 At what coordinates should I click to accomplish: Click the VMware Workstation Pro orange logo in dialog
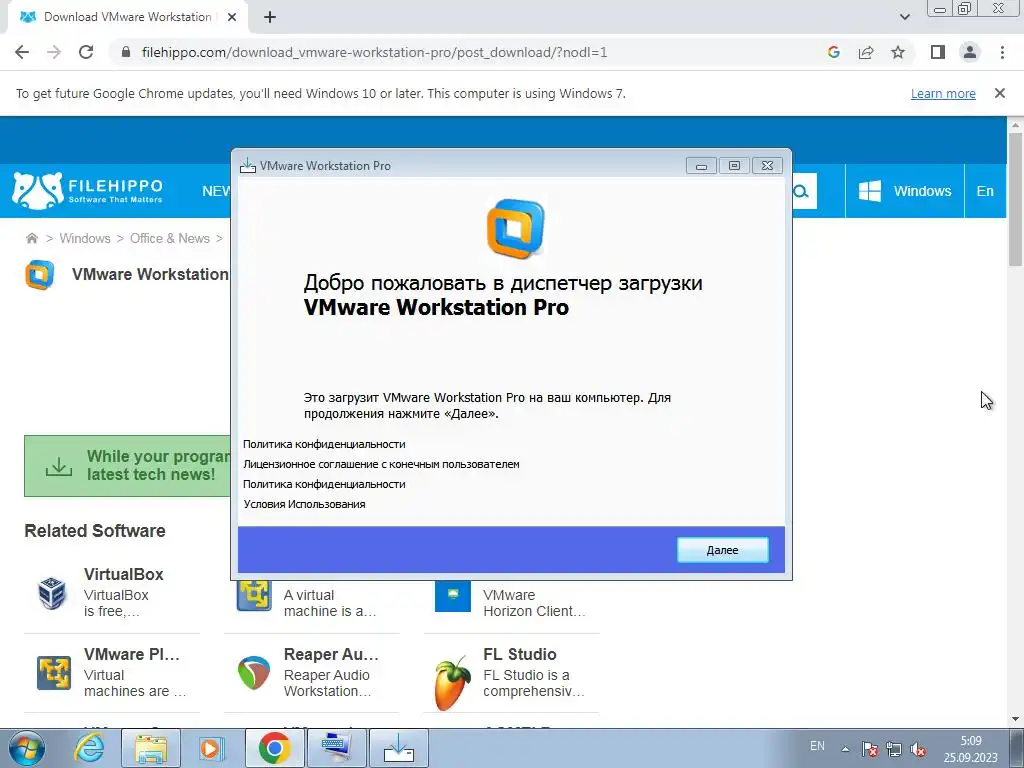[x=515, y=229]
